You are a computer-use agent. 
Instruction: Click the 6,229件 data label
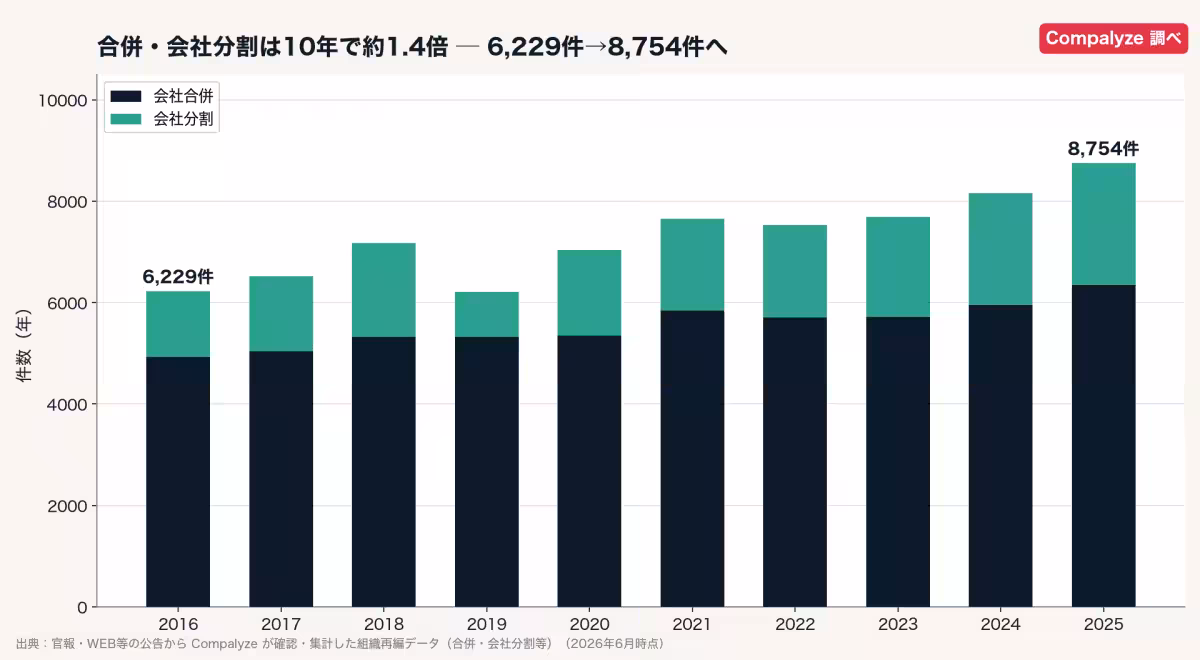[x=178, y=277]
